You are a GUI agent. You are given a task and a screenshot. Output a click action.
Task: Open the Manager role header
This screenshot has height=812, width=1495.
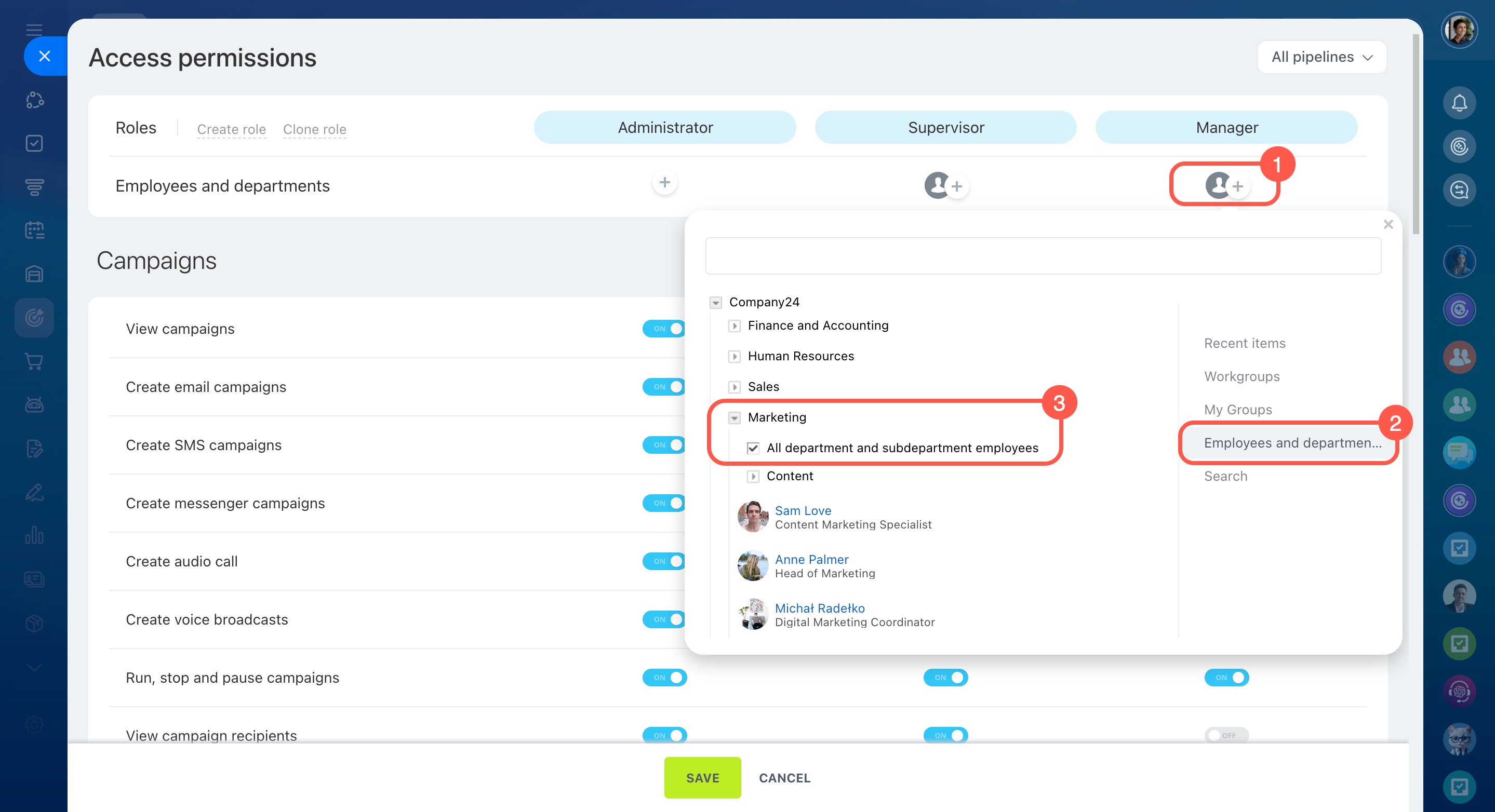[1226, 127]
